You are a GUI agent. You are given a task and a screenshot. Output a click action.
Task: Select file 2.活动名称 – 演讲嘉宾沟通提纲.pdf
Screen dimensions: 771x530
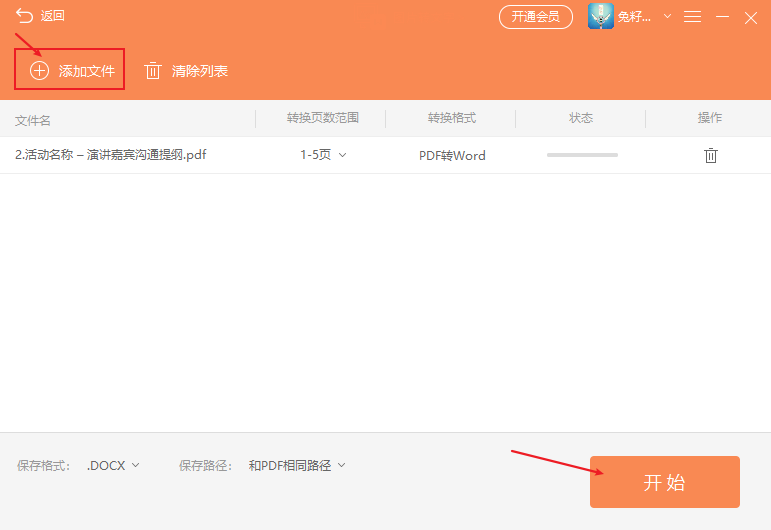(x=111, y=155)
